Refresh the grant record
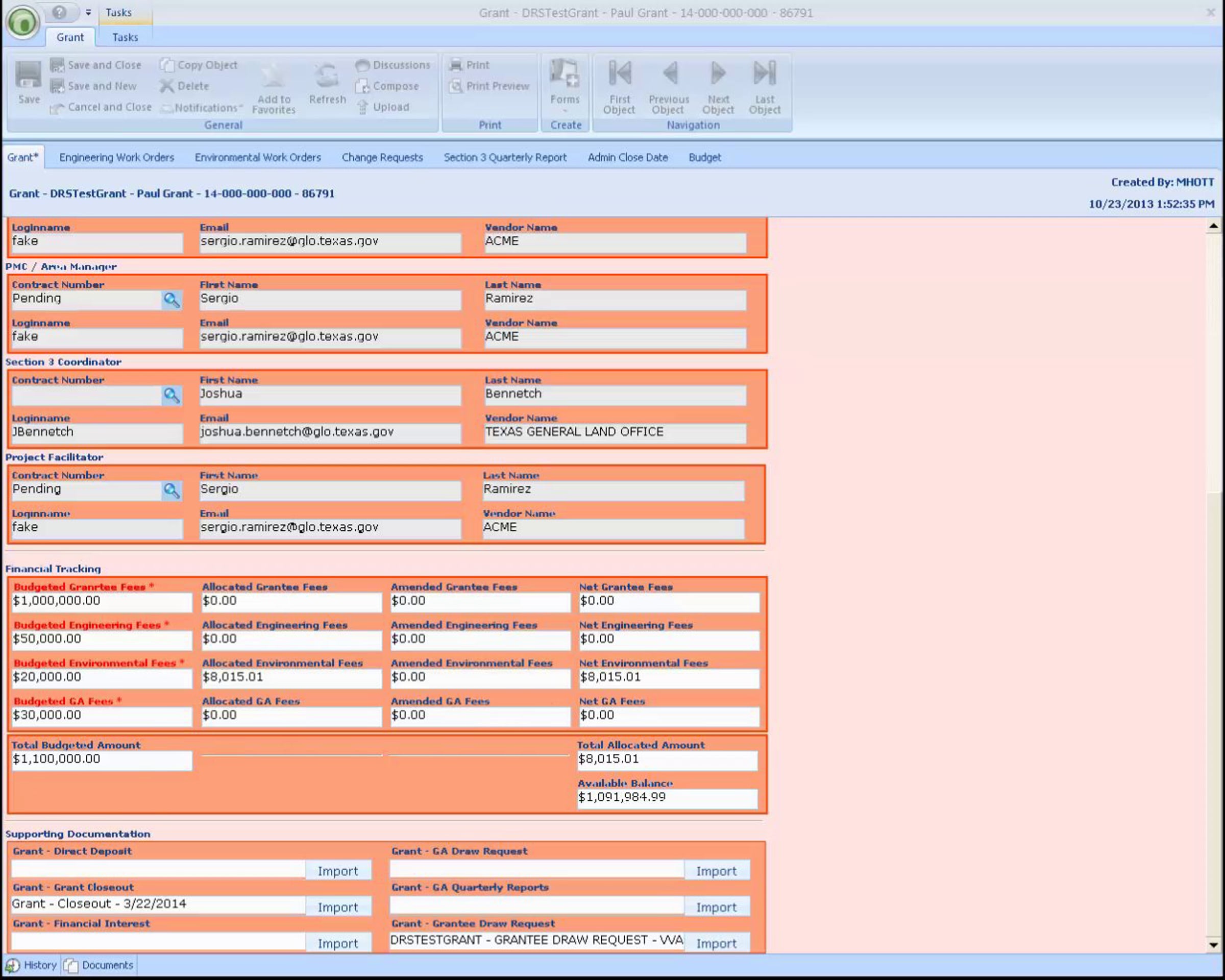 tap(327, 84)
